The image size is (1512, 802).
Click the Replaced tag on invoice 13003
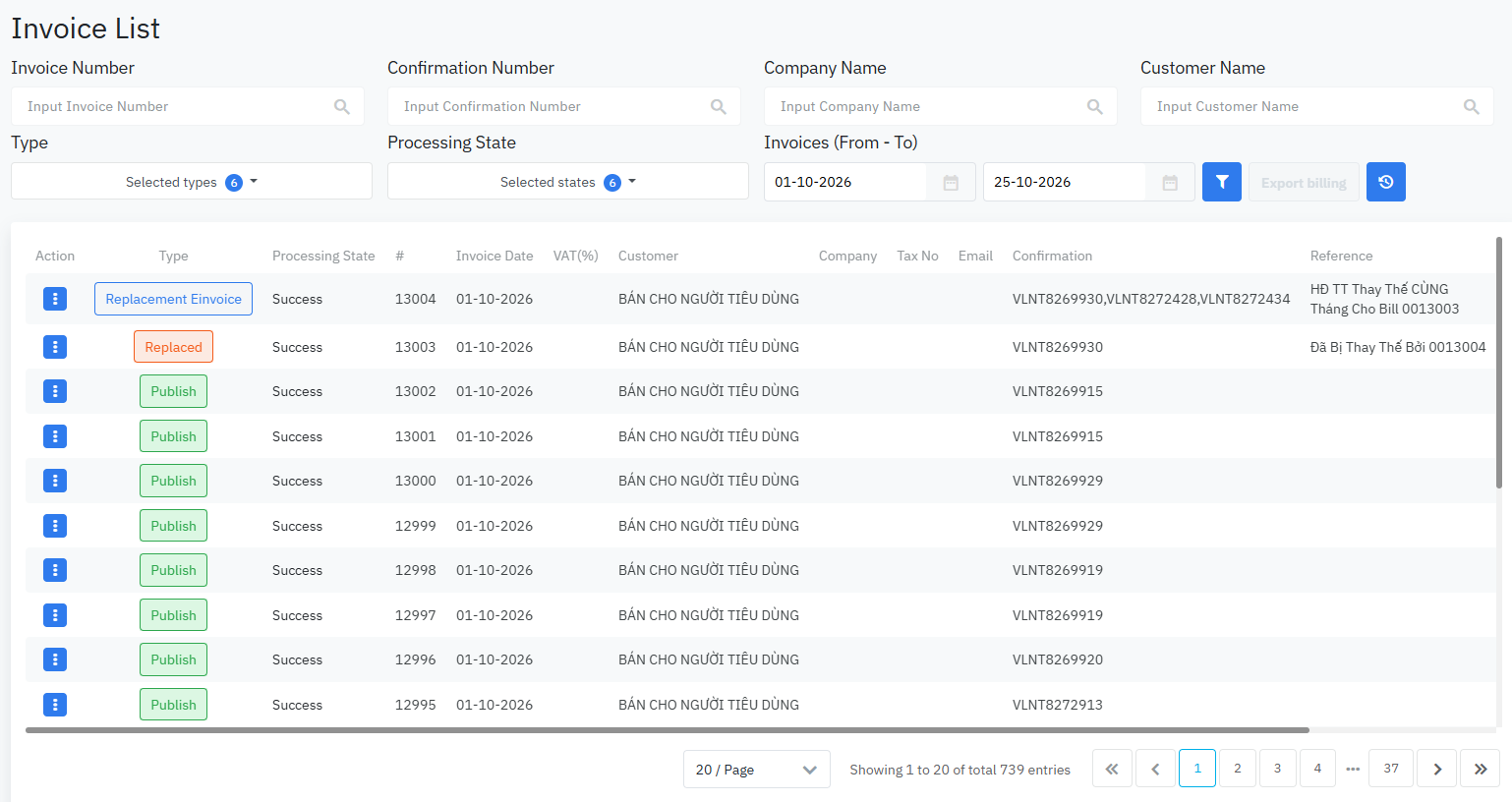click(x=173, y=347)
